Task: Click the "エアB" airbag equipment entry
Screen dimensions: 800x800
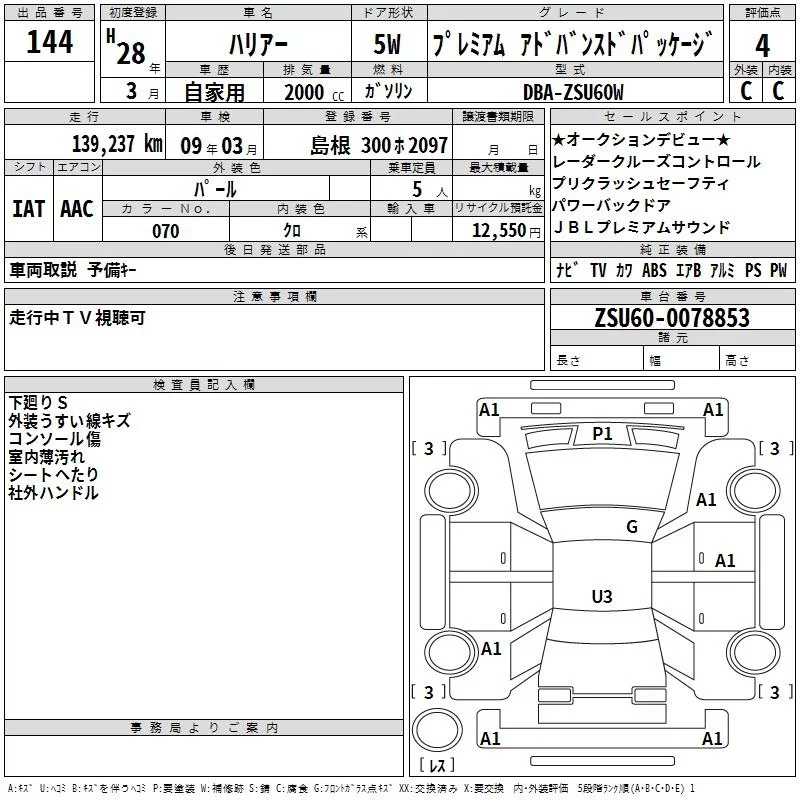Action: tap(688, 270)
